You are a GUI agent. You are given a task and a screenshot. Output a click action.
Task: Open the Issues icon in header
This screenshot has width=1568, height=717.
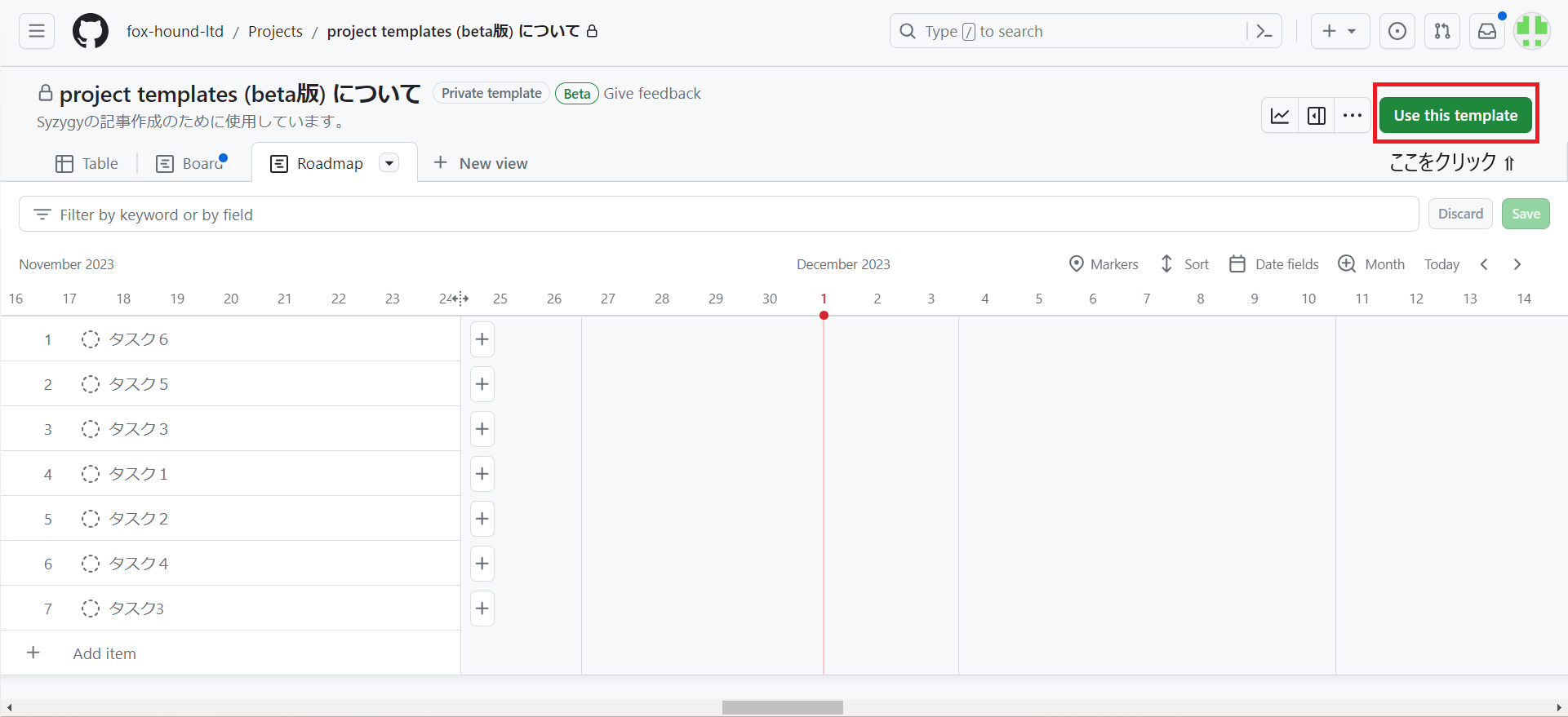pyautogui.click(x=1397, y=31)
